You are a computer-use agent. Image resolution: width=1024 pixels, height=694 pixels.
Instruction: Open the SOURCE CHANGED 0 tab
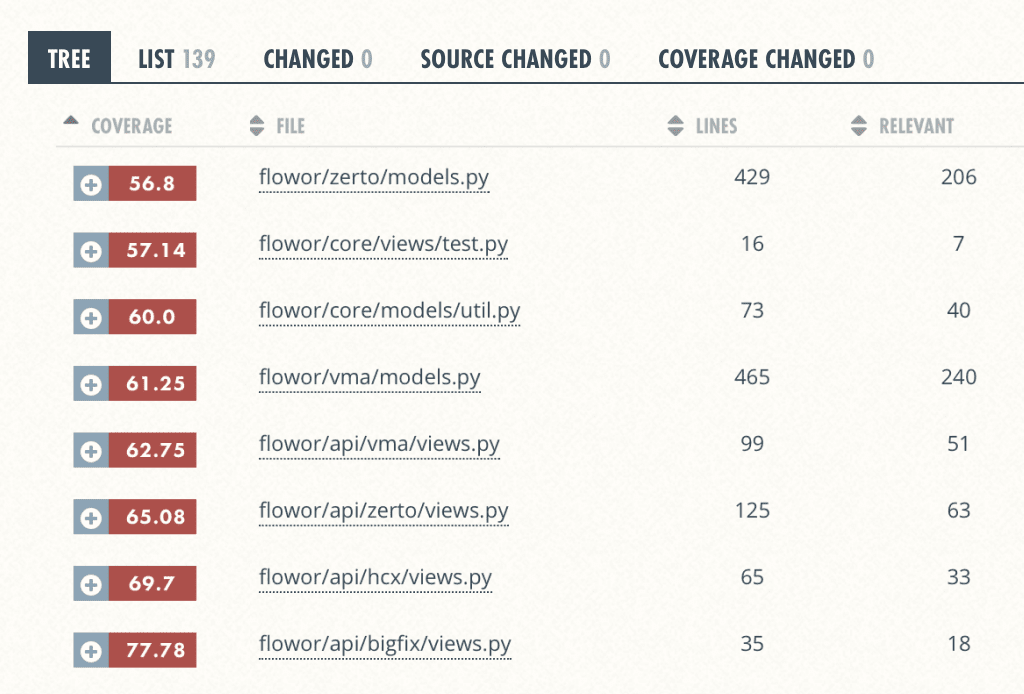click(x=515, y=59)
